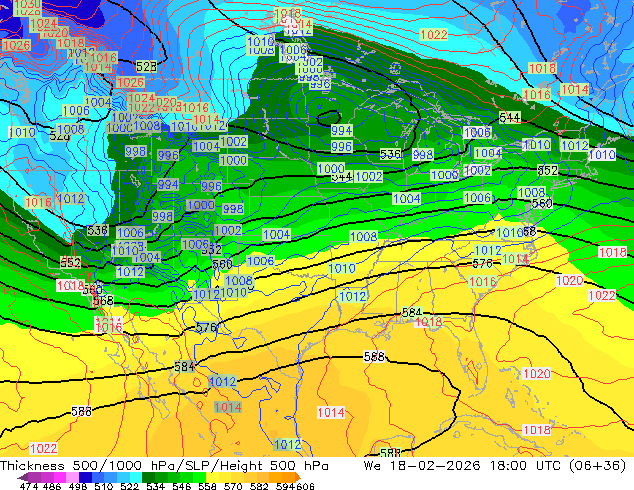634x490 pixels.
Task: Click the black 536 label left of blue 998
Action: pyautogui.click(x=390, y=154)
